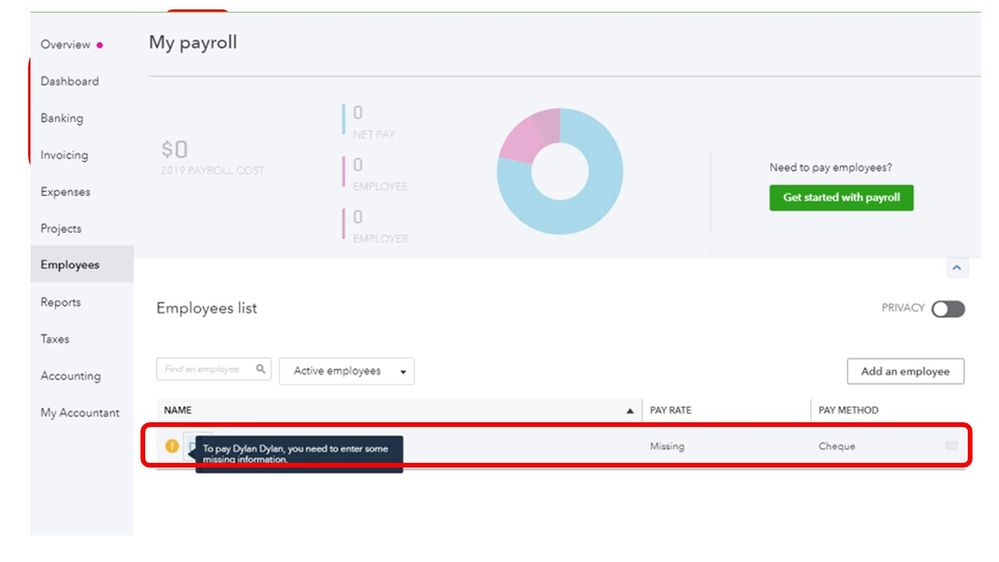Image resolution: width=999 pixels, height=562 pixels.
Task: Click the $0 payroll cost value
Action: 174,150
